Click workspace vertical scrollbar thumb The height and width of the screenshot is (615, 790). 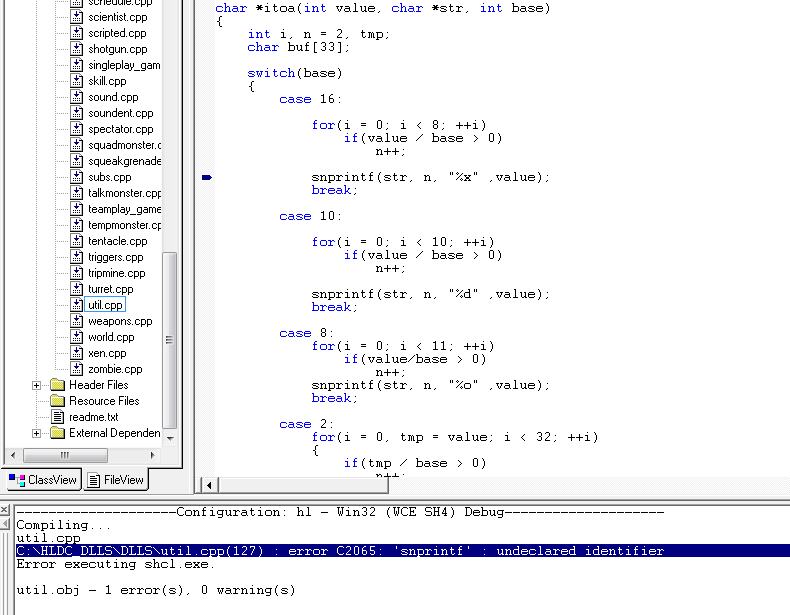170,340
